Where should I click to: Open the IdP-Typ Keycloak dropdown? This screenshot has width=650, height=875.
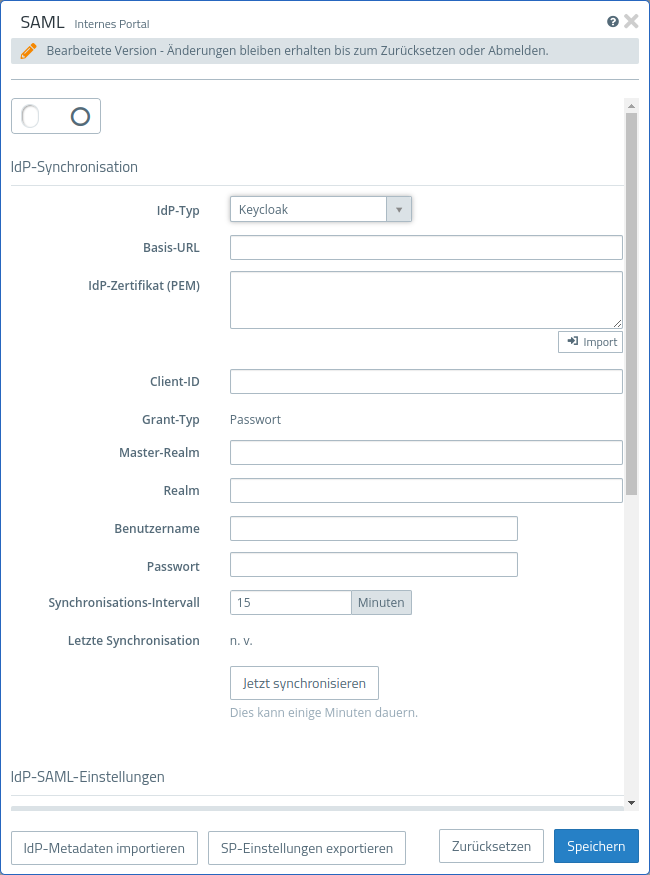click(x=308, y=209)
